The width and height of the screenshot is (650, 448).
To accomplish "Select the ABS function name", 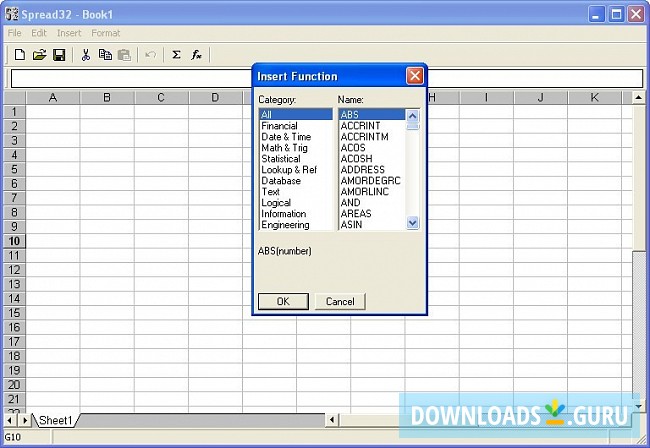I will tap(372, 114).
